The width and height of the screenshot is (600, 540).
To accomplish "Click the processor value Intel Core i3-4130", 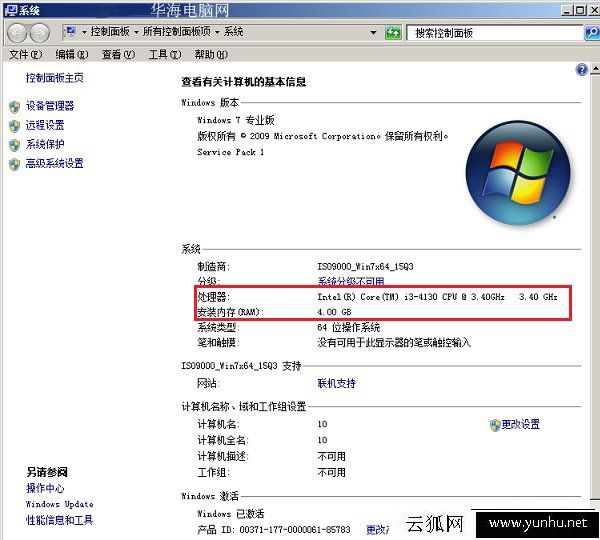I will (437, 297).
